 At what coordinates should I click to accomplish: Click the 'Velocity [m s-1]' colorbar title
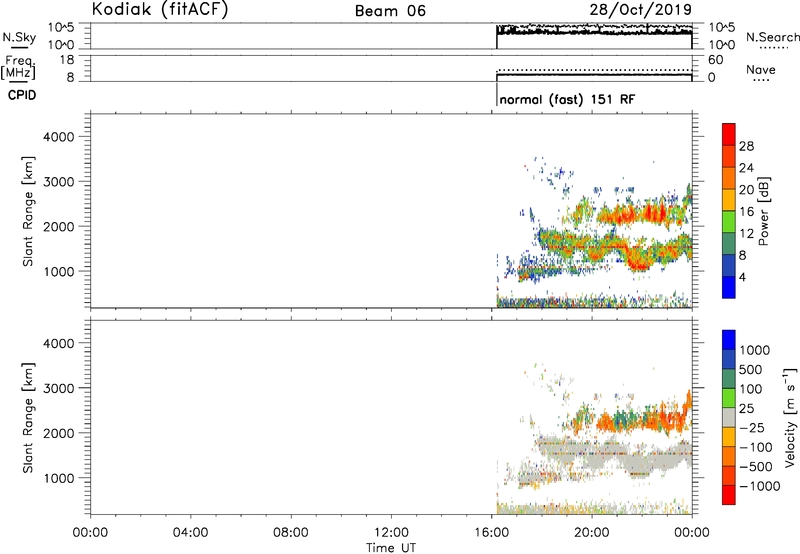click(790, 417)
